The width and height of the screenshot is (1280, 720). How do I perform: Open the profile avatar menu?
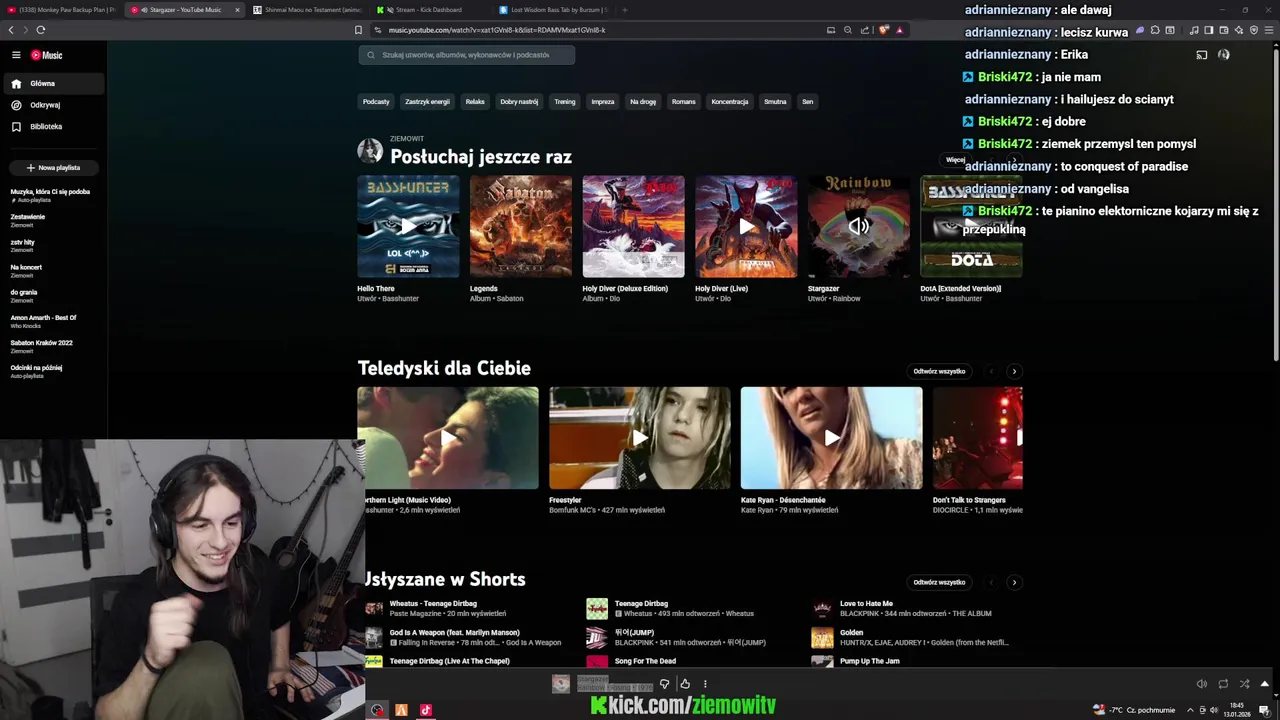click(1223, 55)
